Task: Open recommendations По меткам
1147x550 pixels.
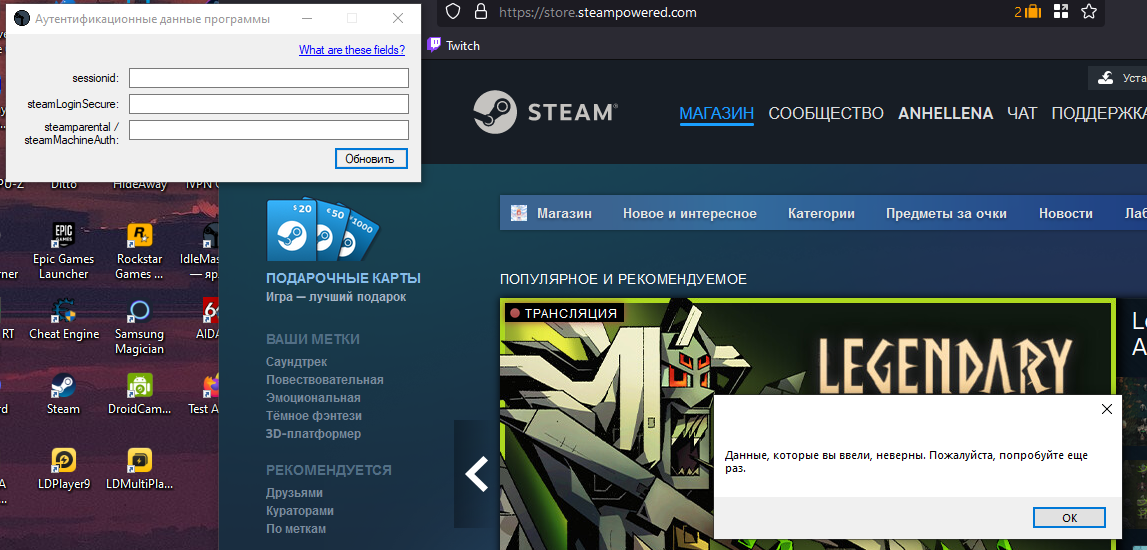Action: pyautogui.click(x=296, y=529)
